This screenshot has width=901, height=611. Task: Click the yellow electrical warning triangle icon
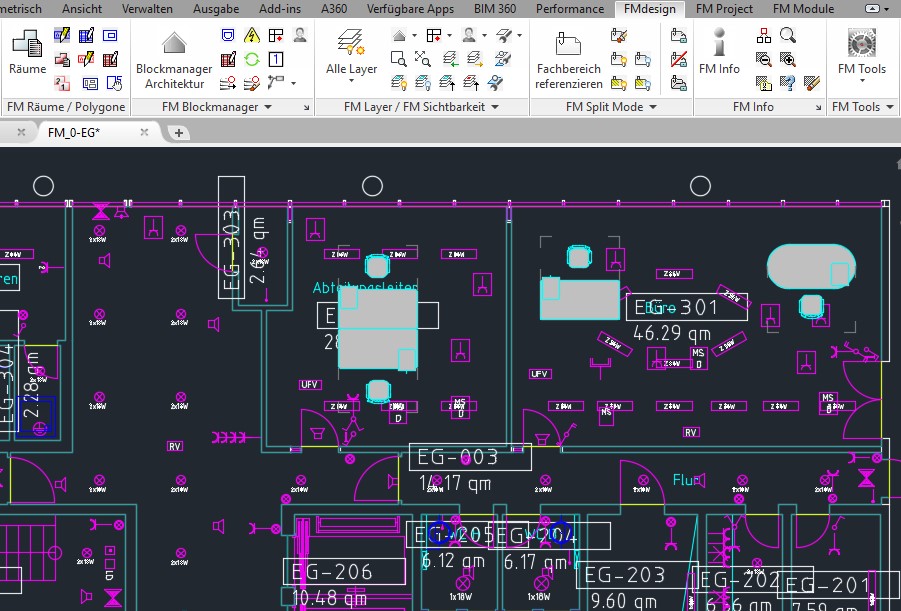click(252, 36)
